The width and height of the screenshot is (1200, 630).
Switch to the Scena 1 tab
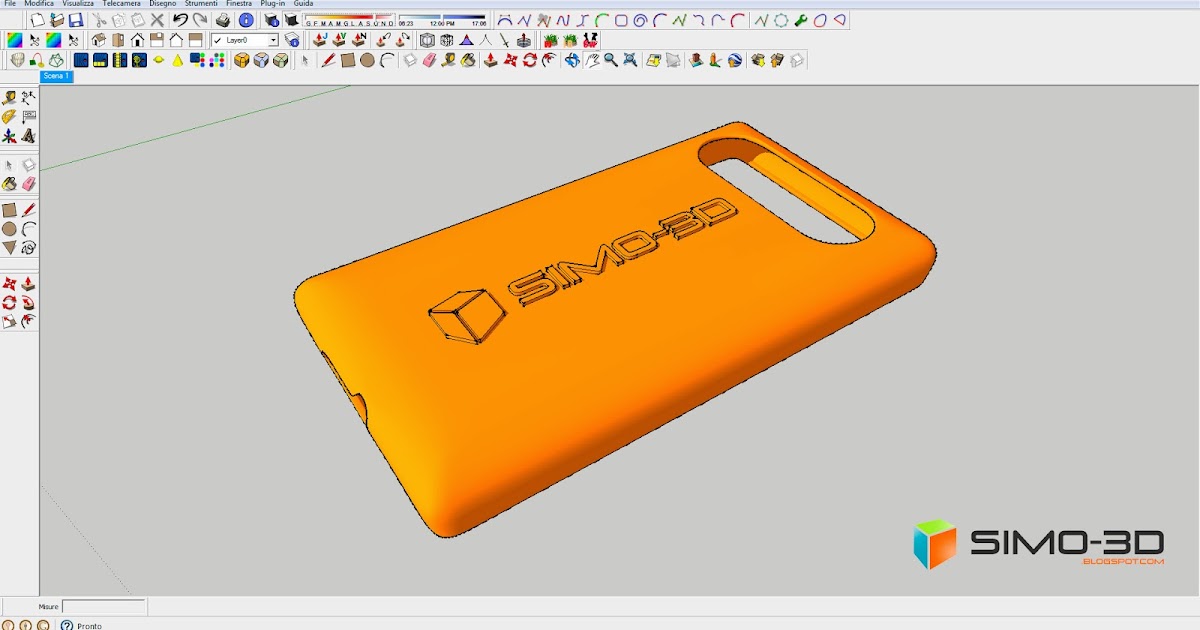pyautogui.click(x=55, y=76)
